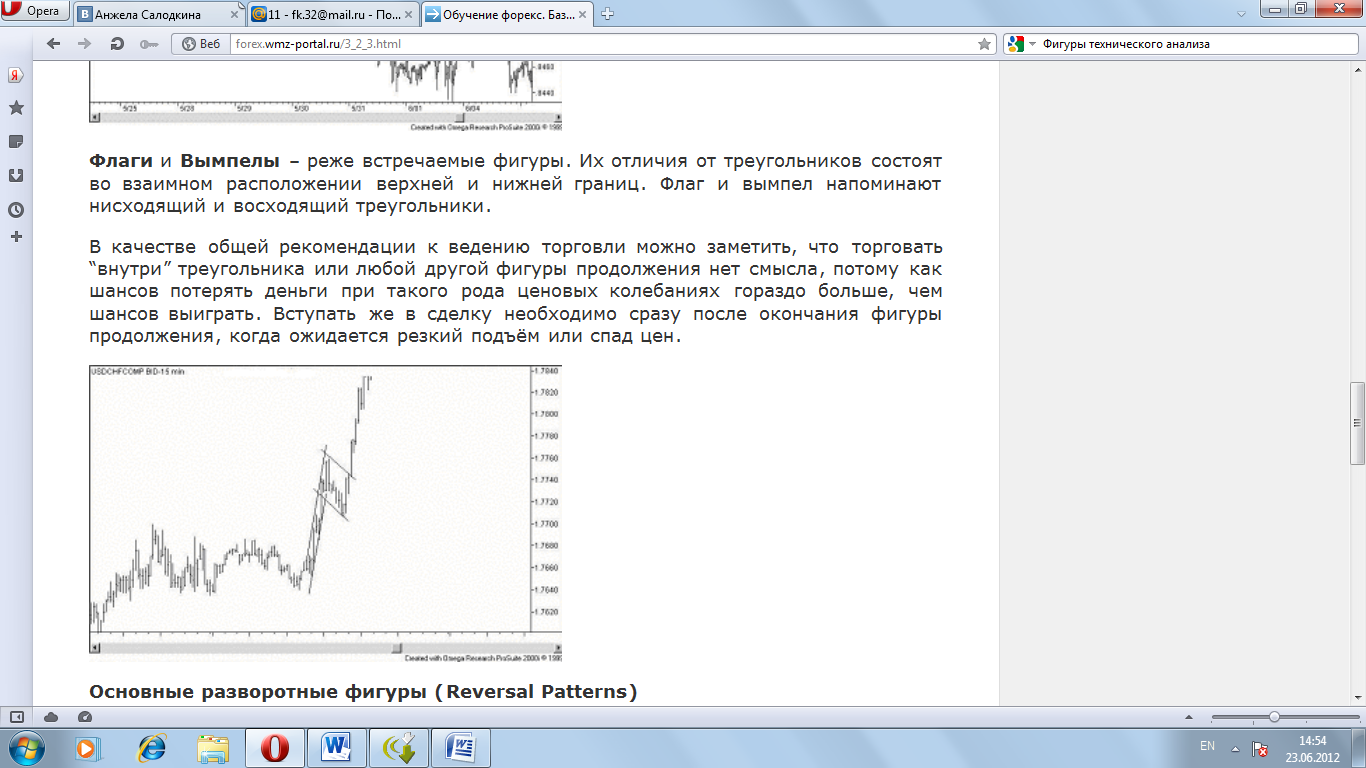1366x768 pixels.
Task: Toggle the sidebar panel button in status bar
Action: 17,716
